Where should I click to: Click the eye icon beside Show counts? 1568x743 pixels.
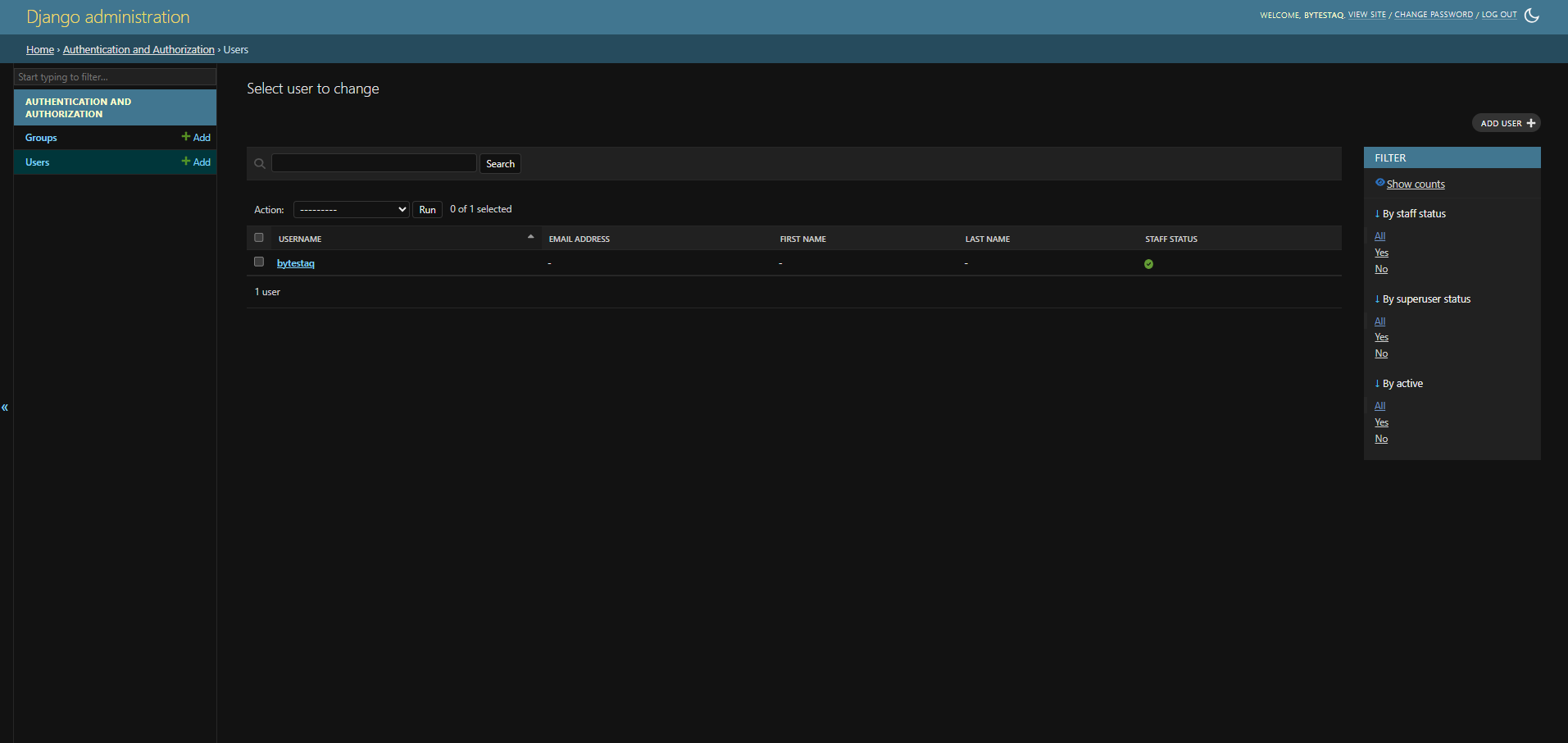(1379, 183)
